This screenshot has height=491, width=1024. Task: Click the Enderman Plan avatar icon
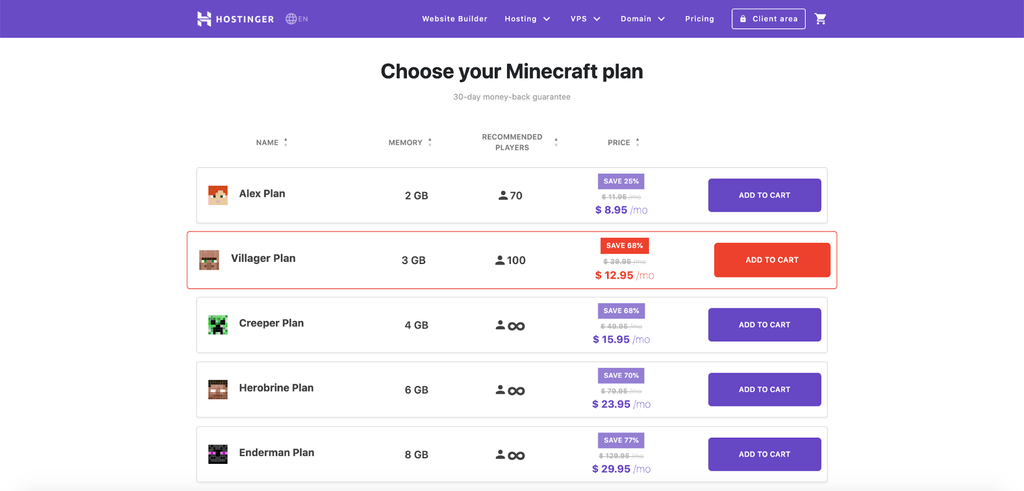pos(218,454)
